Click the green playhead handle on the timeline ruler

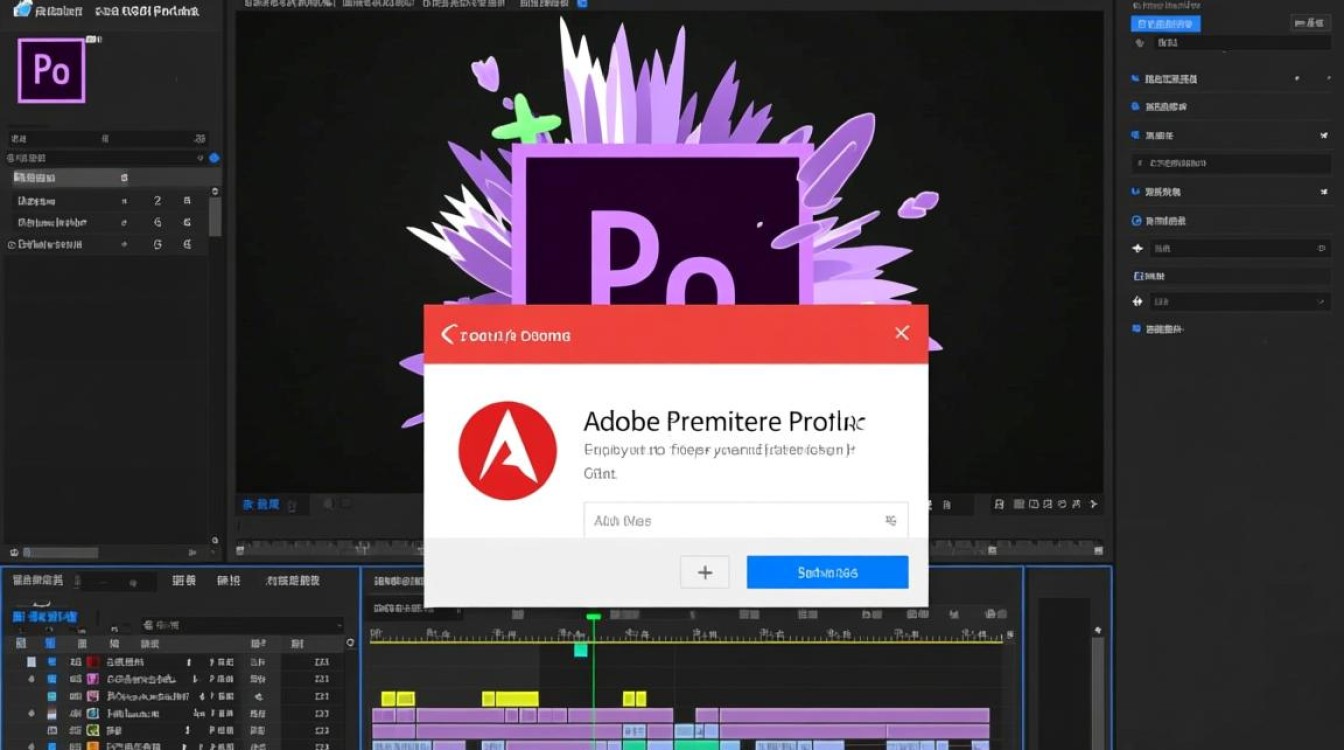click(x=593, y=617)
